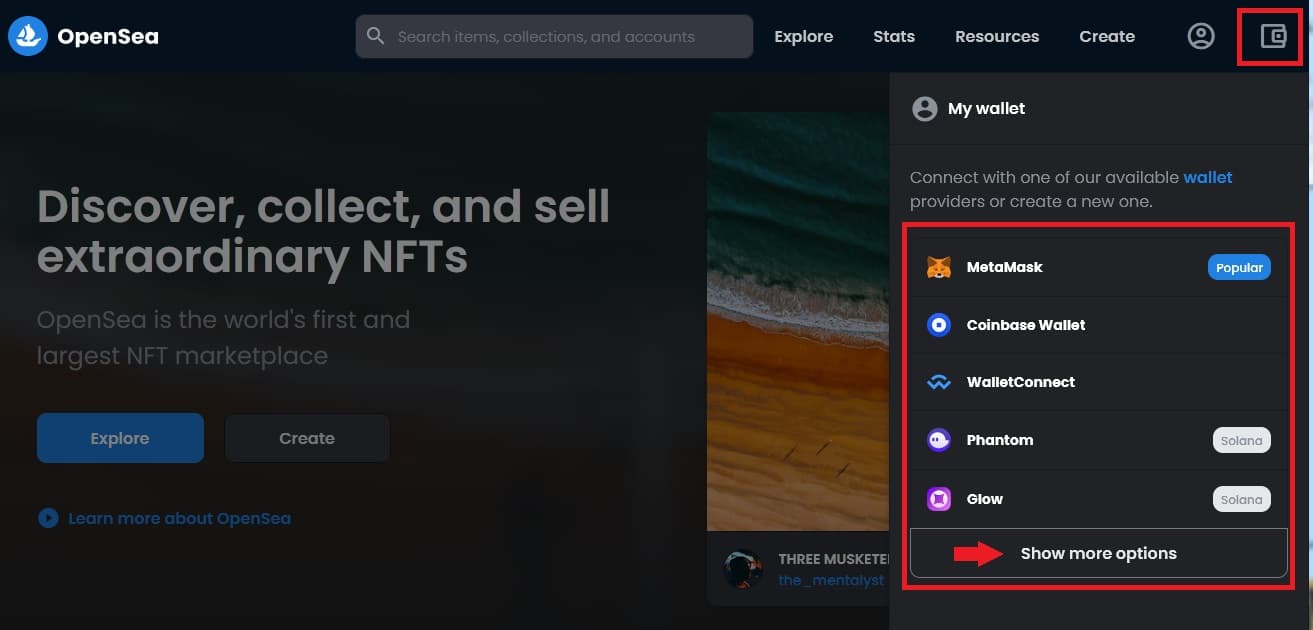Open the account profile icon
This screenshot has height=630, width=1313.
(x=1201, y=36)
